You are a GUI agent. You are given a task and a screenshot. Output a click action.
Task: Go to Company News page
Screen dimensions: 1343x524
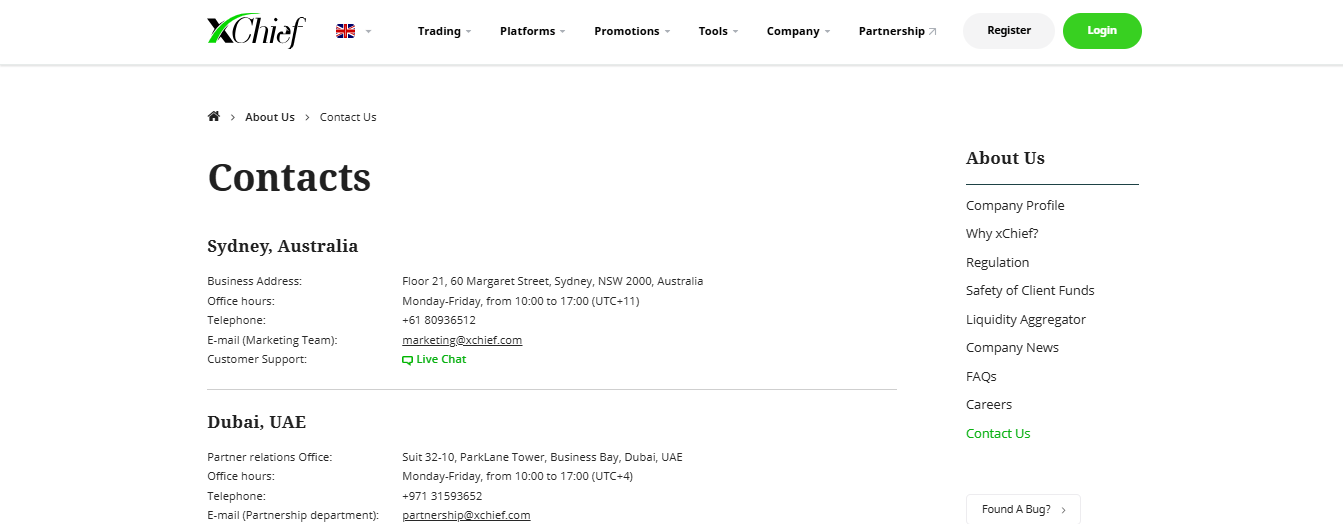coord(1012,347)
